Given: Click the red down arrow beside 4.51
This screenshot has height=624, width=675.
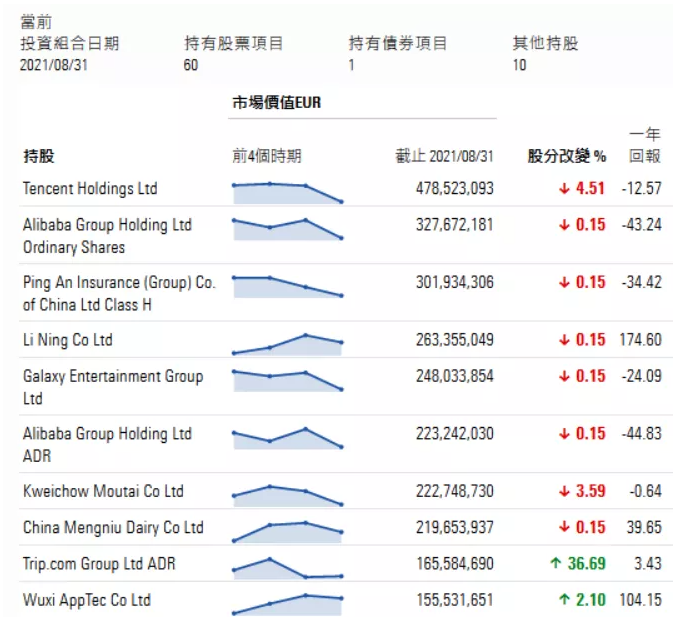Looking at the screenshot, I should click(x=564, y=188).
